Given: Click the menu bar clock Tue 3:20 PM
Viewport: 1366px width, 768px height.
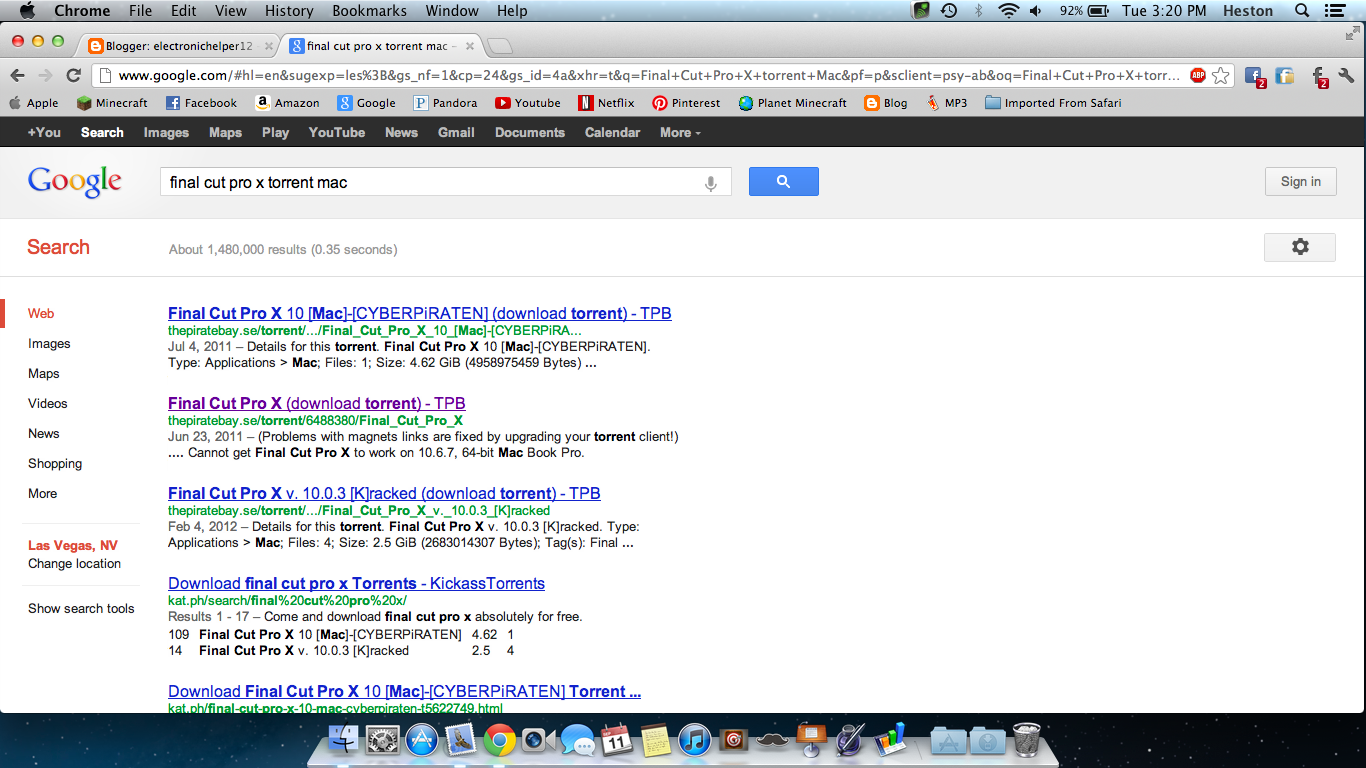Looking at the screenshot, I should 1162,11.
